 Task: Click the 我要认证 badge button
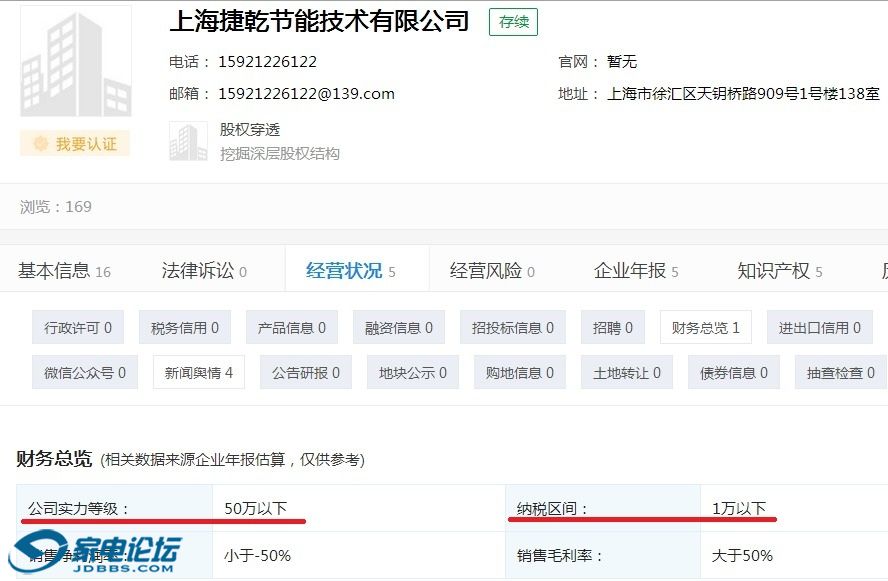click(x=75, y=144)
